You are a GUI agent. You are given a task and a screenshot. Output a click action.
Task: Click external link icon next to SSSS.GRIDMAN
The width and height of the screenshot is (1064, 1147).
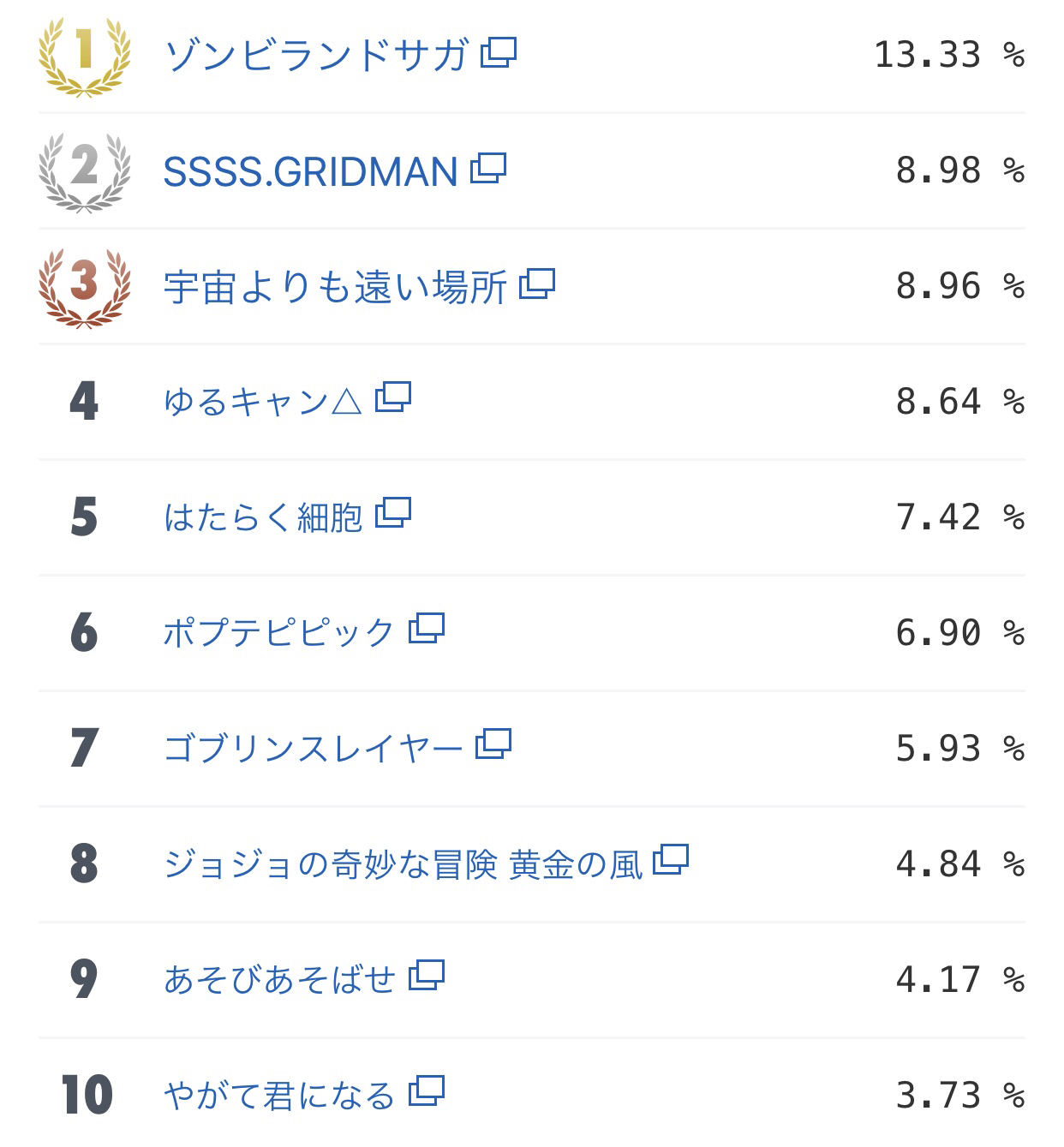coord(488,168)
